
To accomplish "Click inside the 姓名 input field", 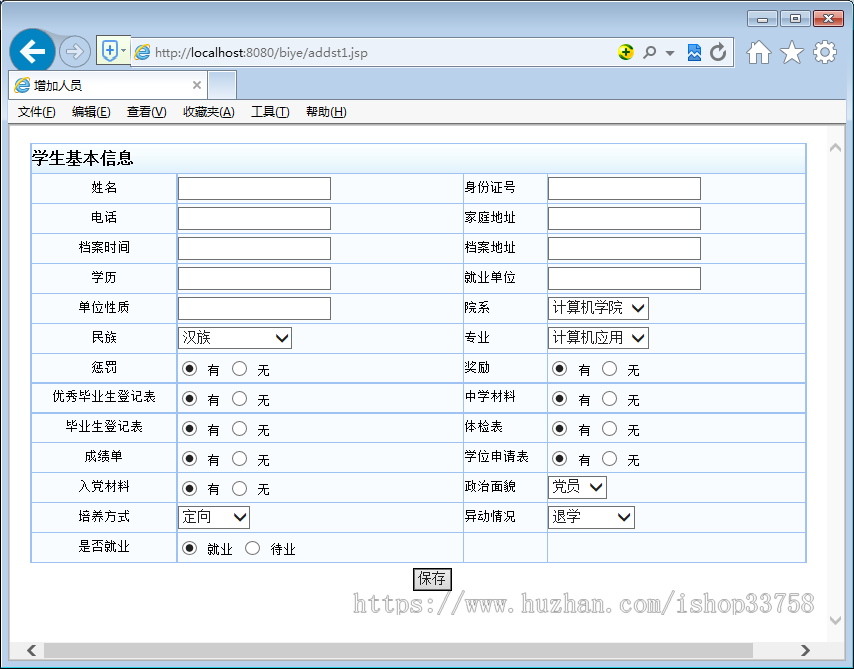I will click(x=253, y=188).
